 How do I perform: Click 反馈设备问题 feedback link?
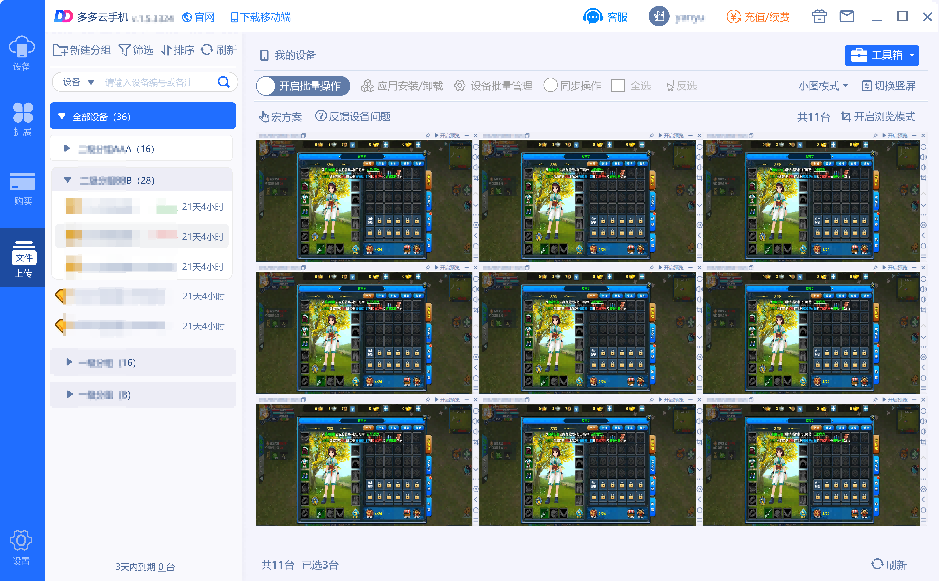(x=353, y=116)
